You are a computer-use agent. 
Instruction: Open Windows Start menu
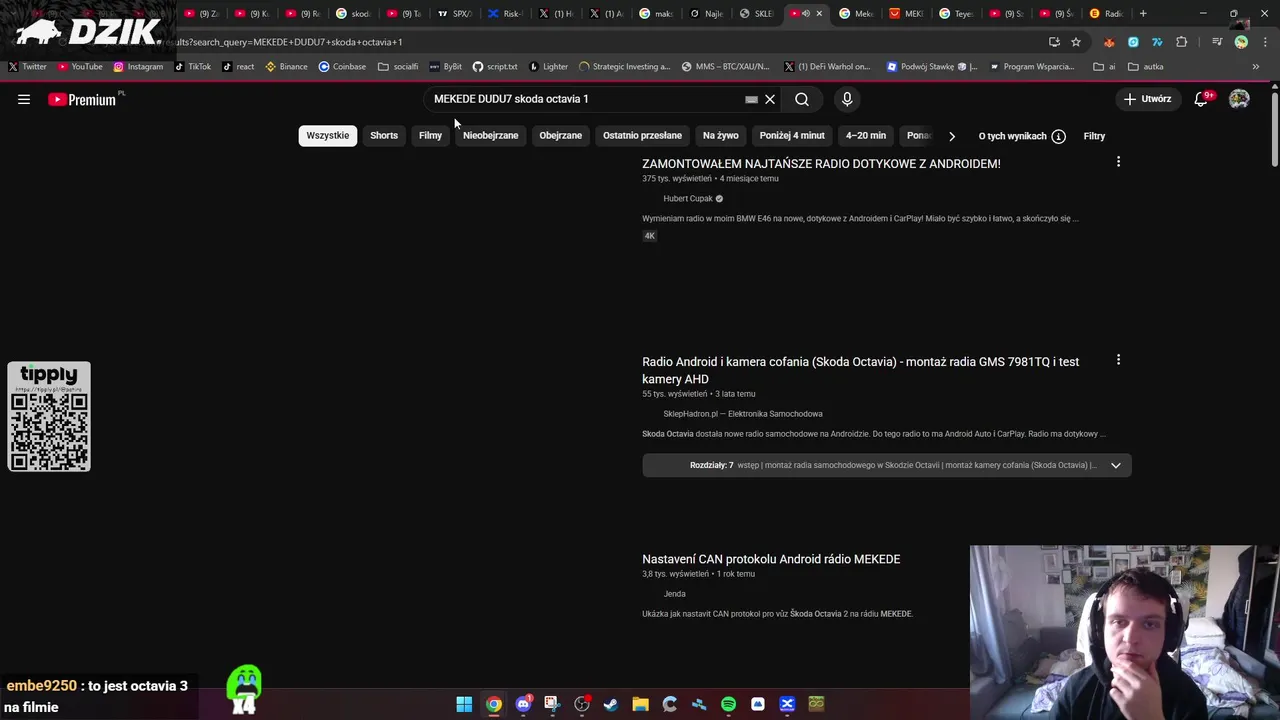(464, 704)
